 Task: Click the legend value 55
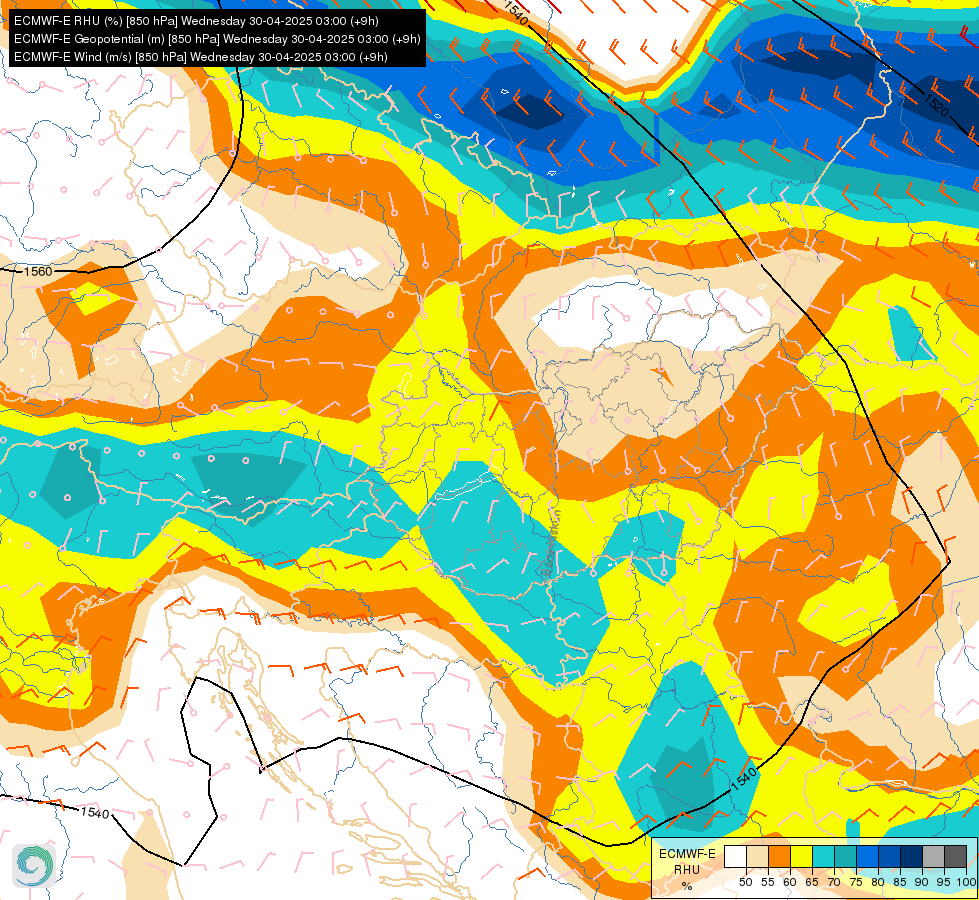click(768, 882)
